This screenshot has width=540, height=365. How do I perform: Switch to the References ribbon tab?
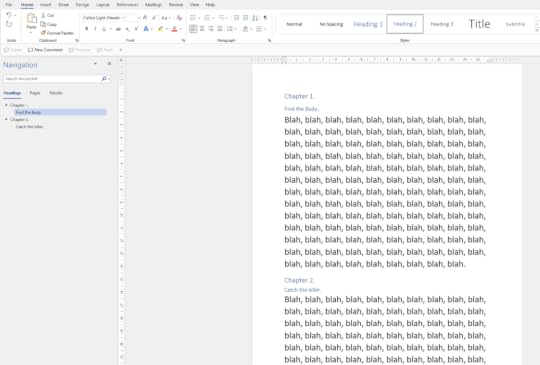point(127,5)
